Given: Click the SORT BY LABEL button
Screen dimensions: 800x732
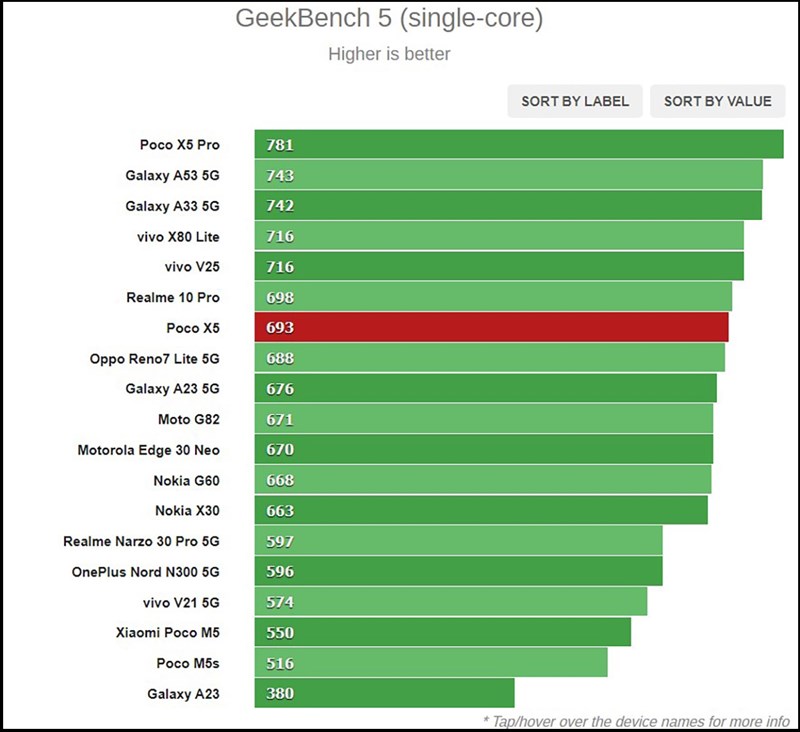Looking at the screenshot, I should (575, 101).
